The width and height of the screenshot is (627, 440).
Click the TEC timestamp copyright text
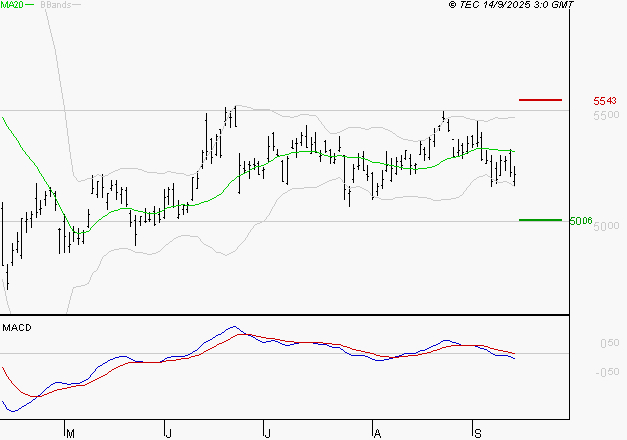pos(511,6)
